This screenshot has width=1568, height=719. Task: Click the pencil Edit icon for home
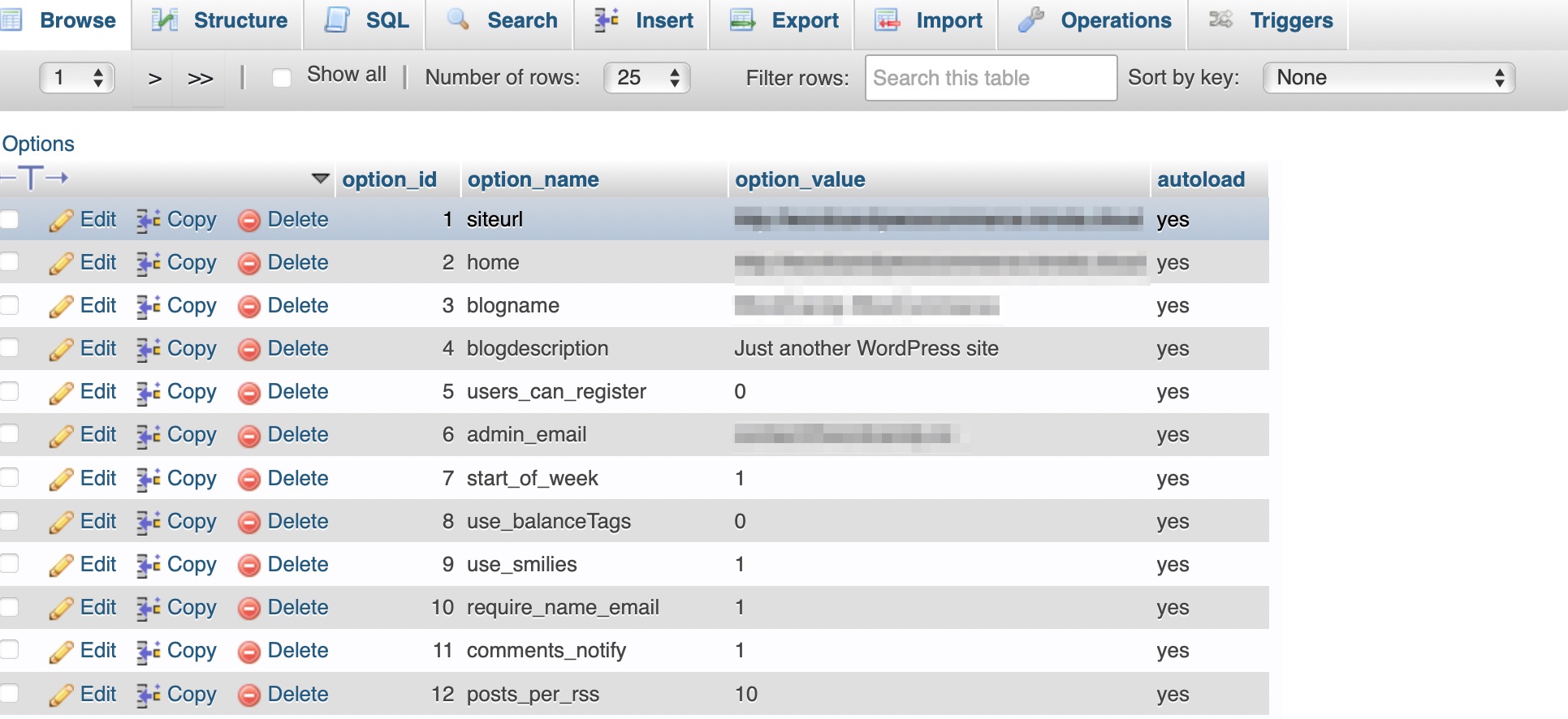pos(61,264)
